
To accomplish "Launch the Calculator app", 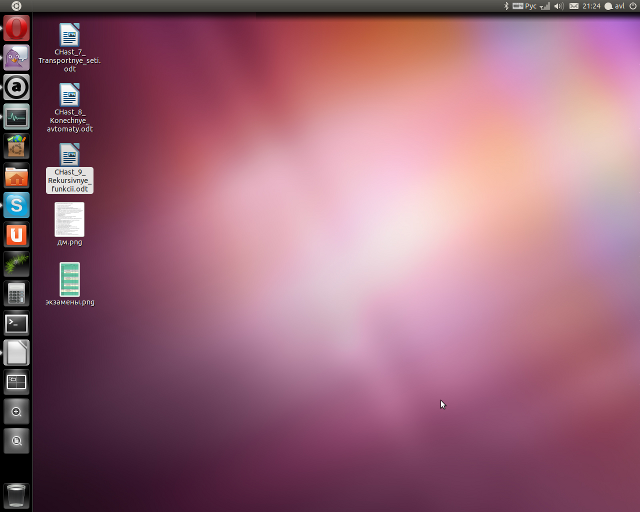I will (x=16, y=294).
